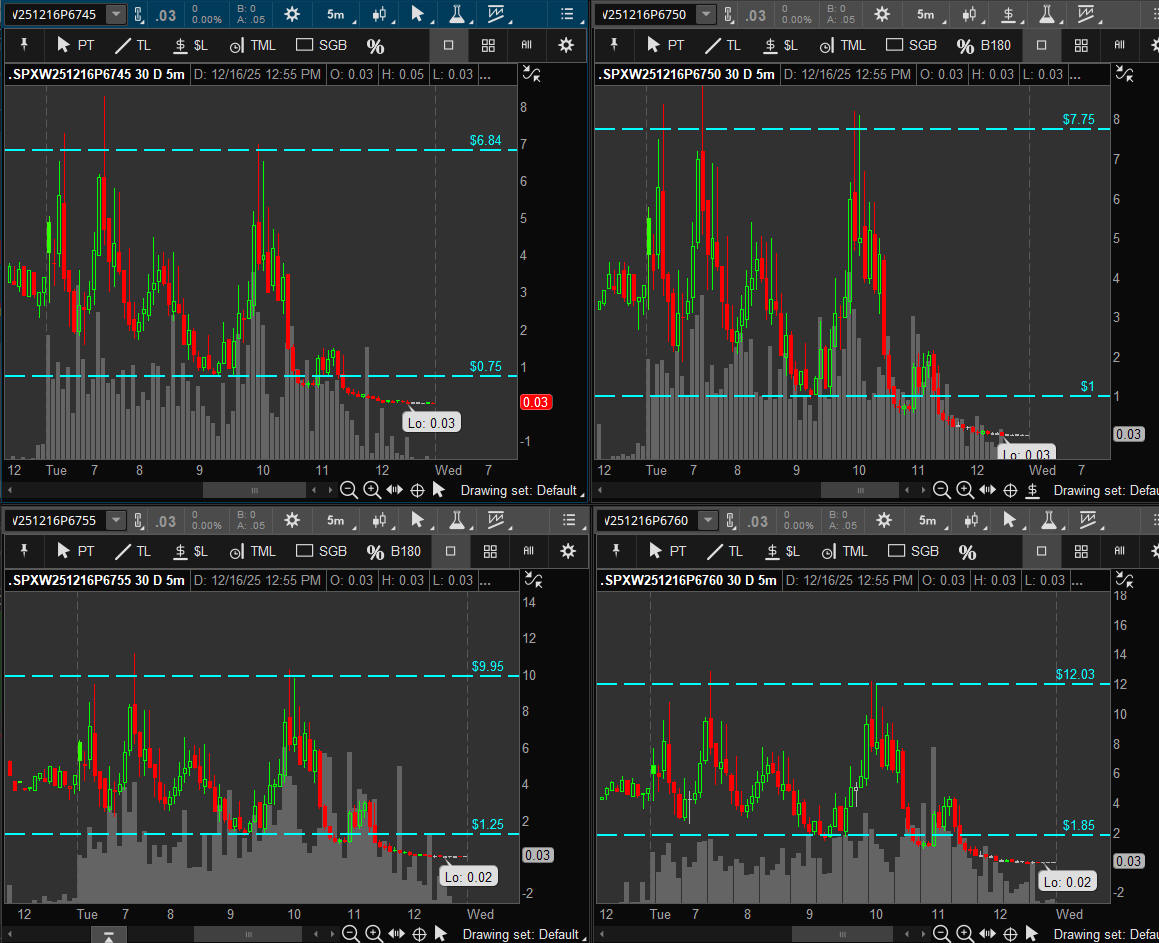Click the crosshair icon under the P6755 chart
The height and width of the screenshot is (943, 1159).
[419, 934]
